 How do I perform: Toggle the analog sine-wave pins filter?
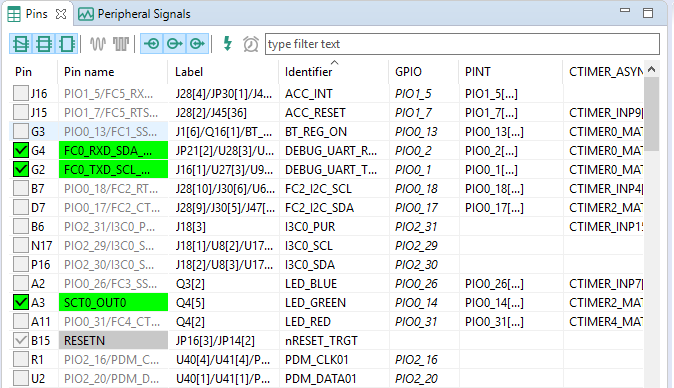point(98,44)
